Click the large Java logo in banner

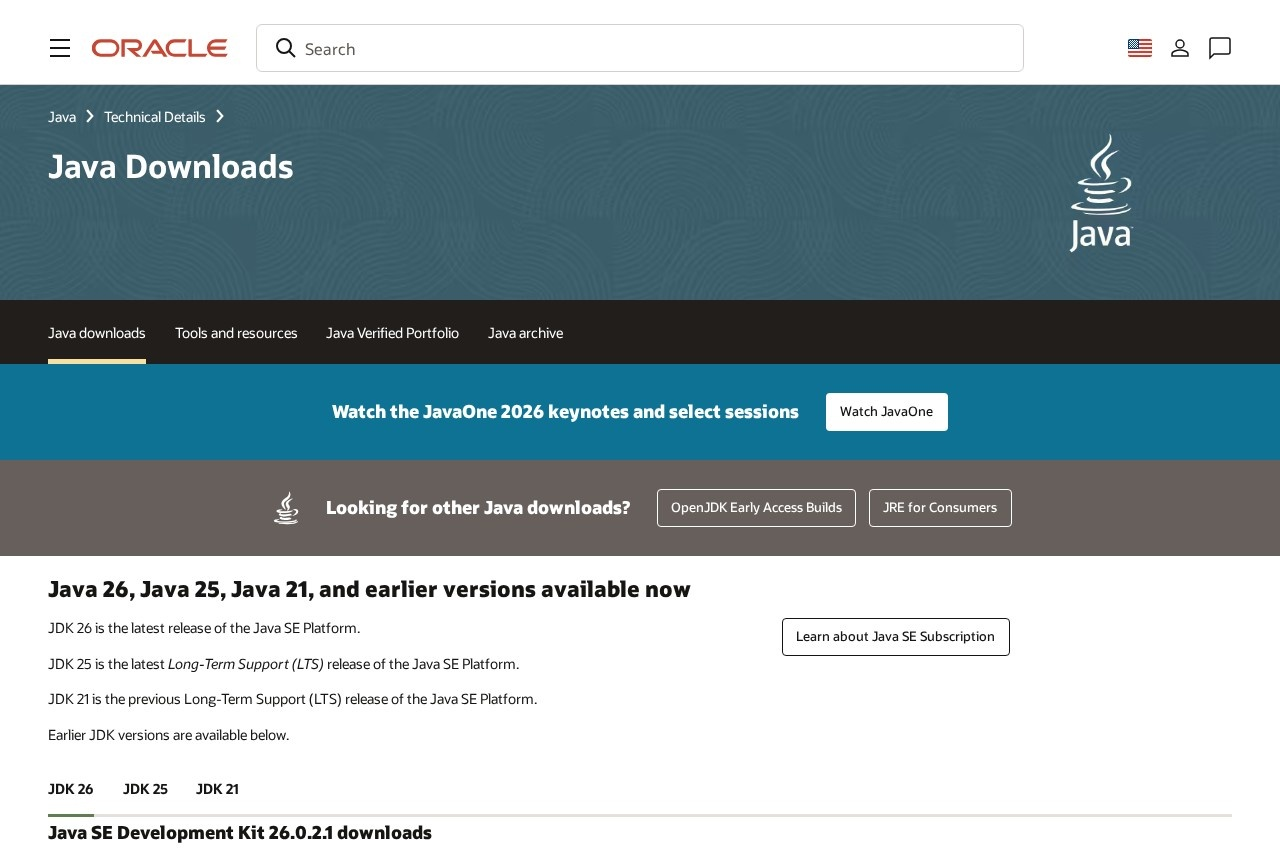pyautogui.click(x=1101, y=193)
